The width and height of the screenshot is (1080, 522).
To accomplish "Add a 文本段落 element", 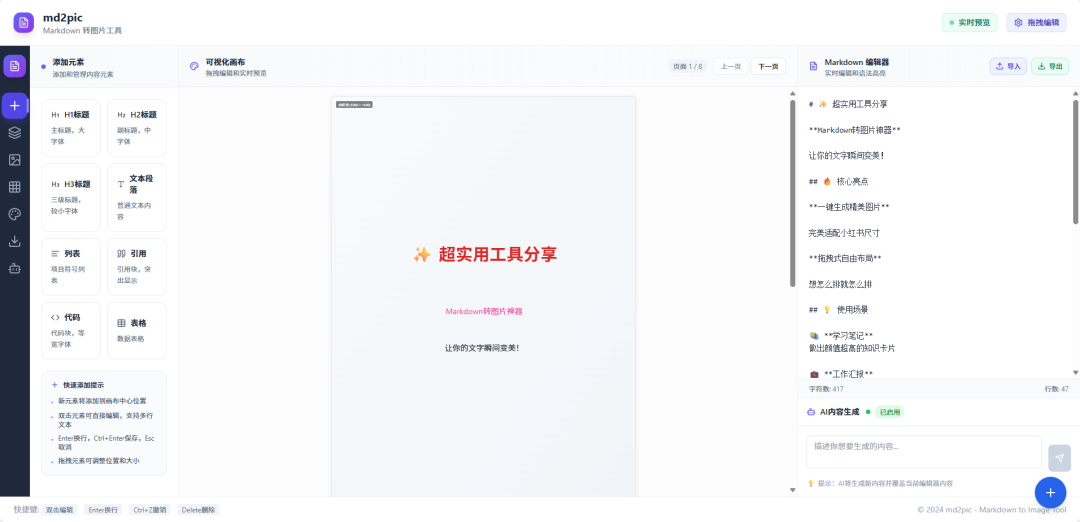I will point(137,198).
